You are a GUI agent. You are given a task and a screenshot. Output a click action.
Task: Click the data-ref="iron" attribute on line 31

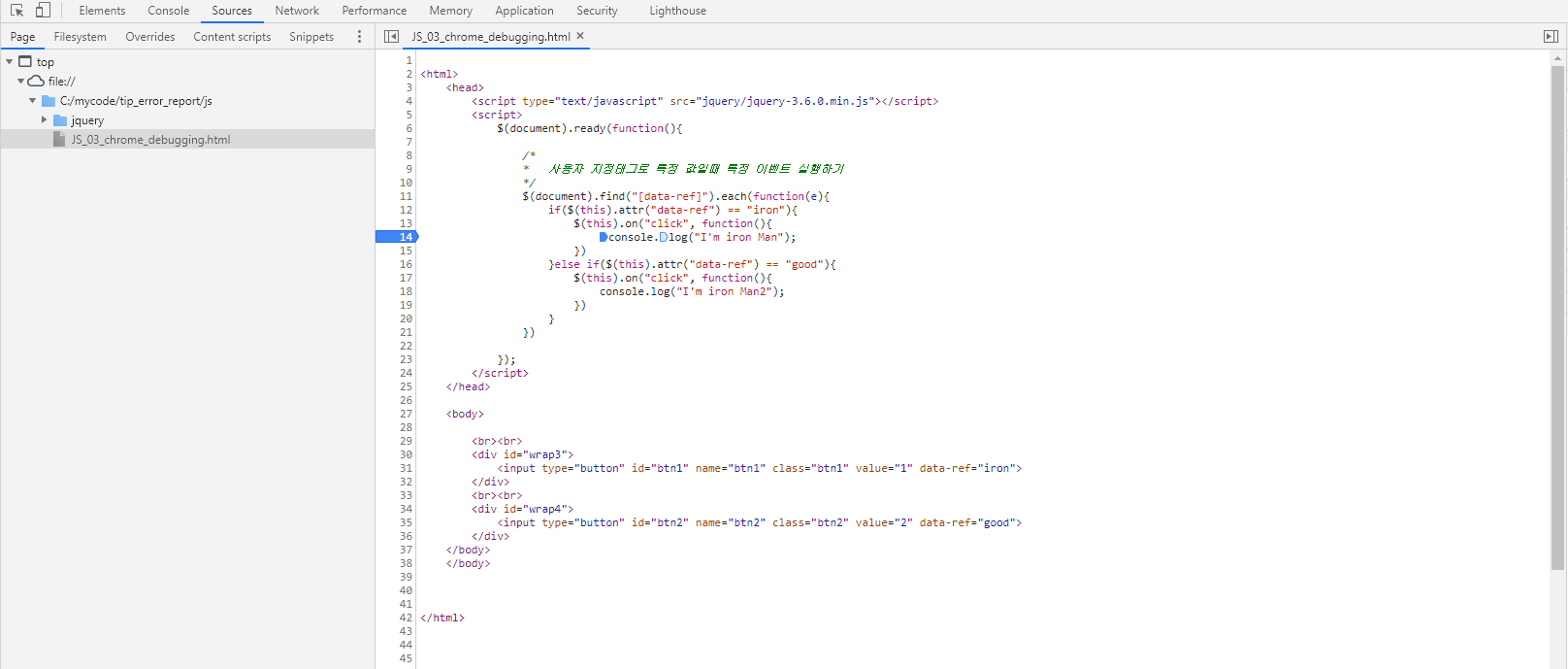[x=967, y=468]
